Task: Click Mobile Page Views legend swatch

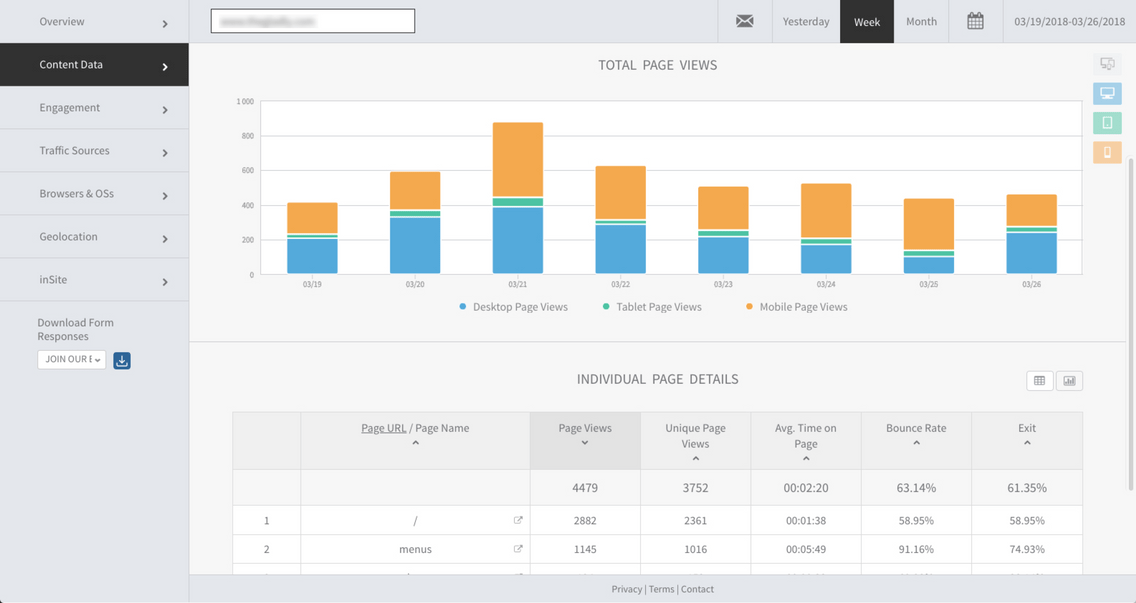Action: [750, 307]
